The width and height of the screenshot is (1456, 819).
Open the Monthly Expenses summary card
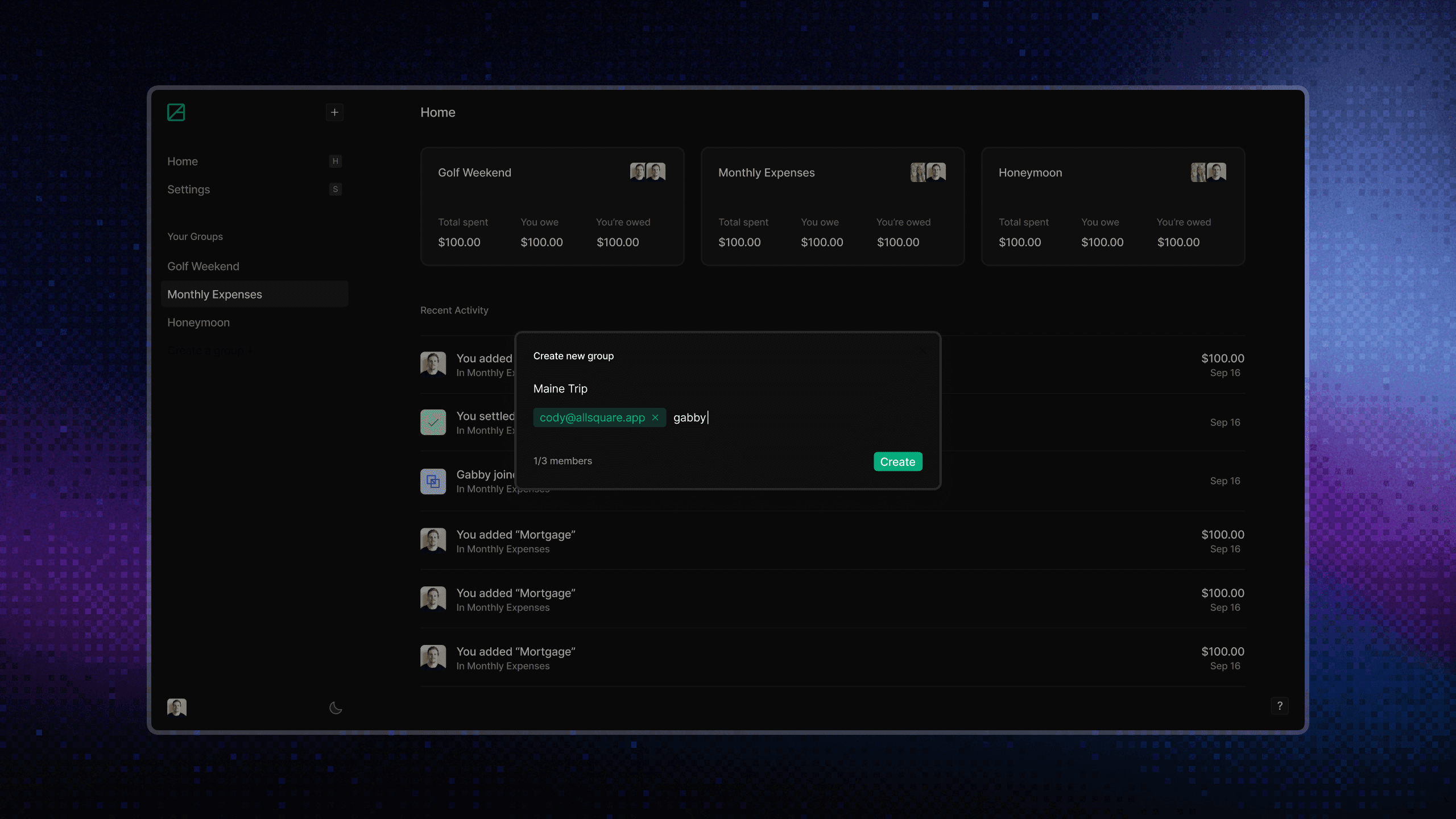coord(832,206)
